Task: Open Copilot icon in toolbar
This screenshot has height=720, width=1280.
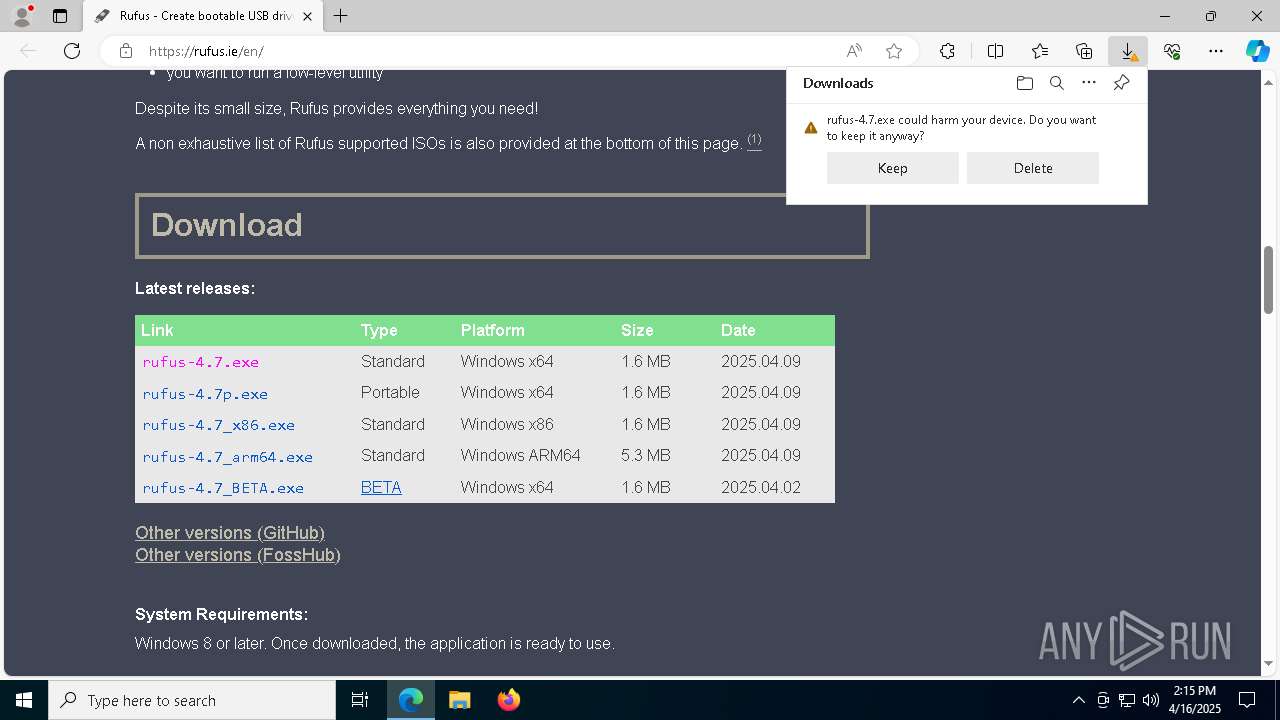Action: point(1258,51)
